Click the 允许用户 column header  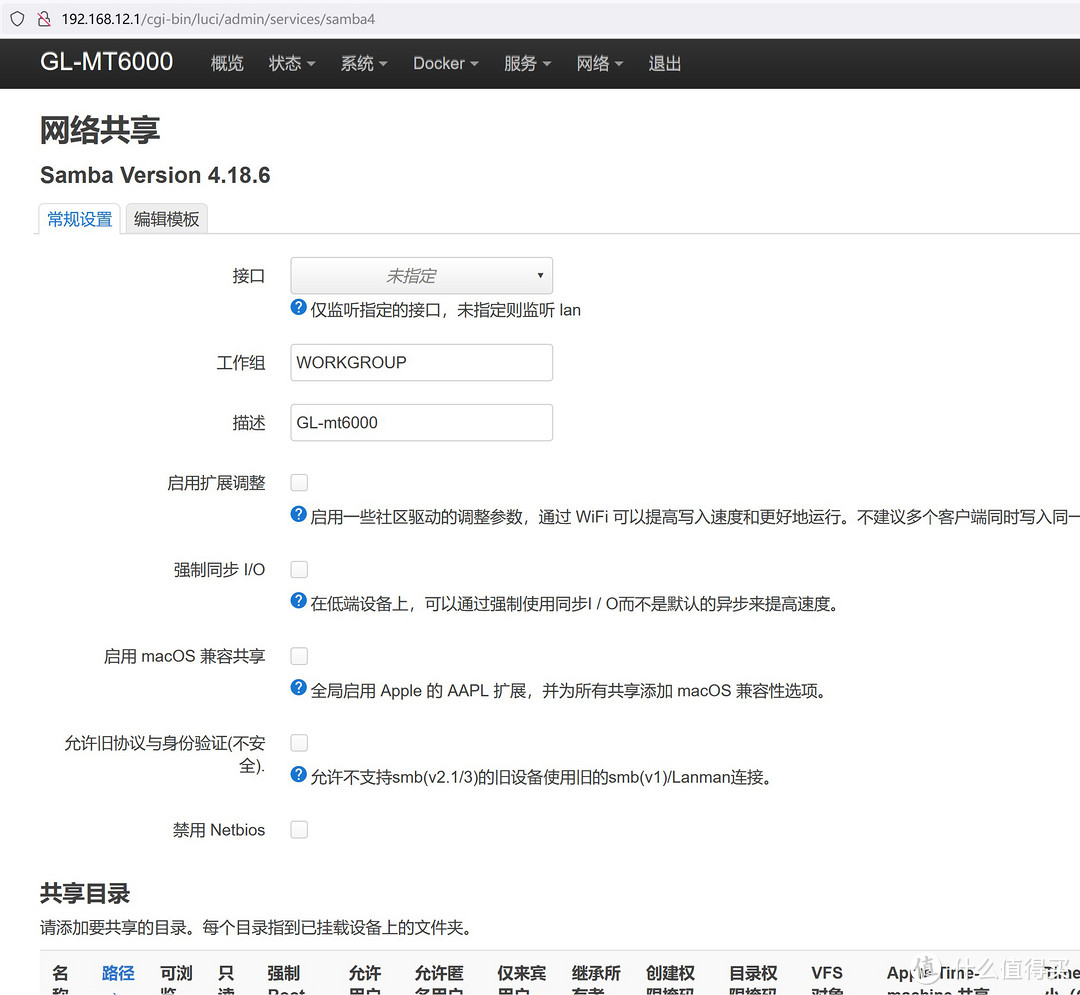364,979
